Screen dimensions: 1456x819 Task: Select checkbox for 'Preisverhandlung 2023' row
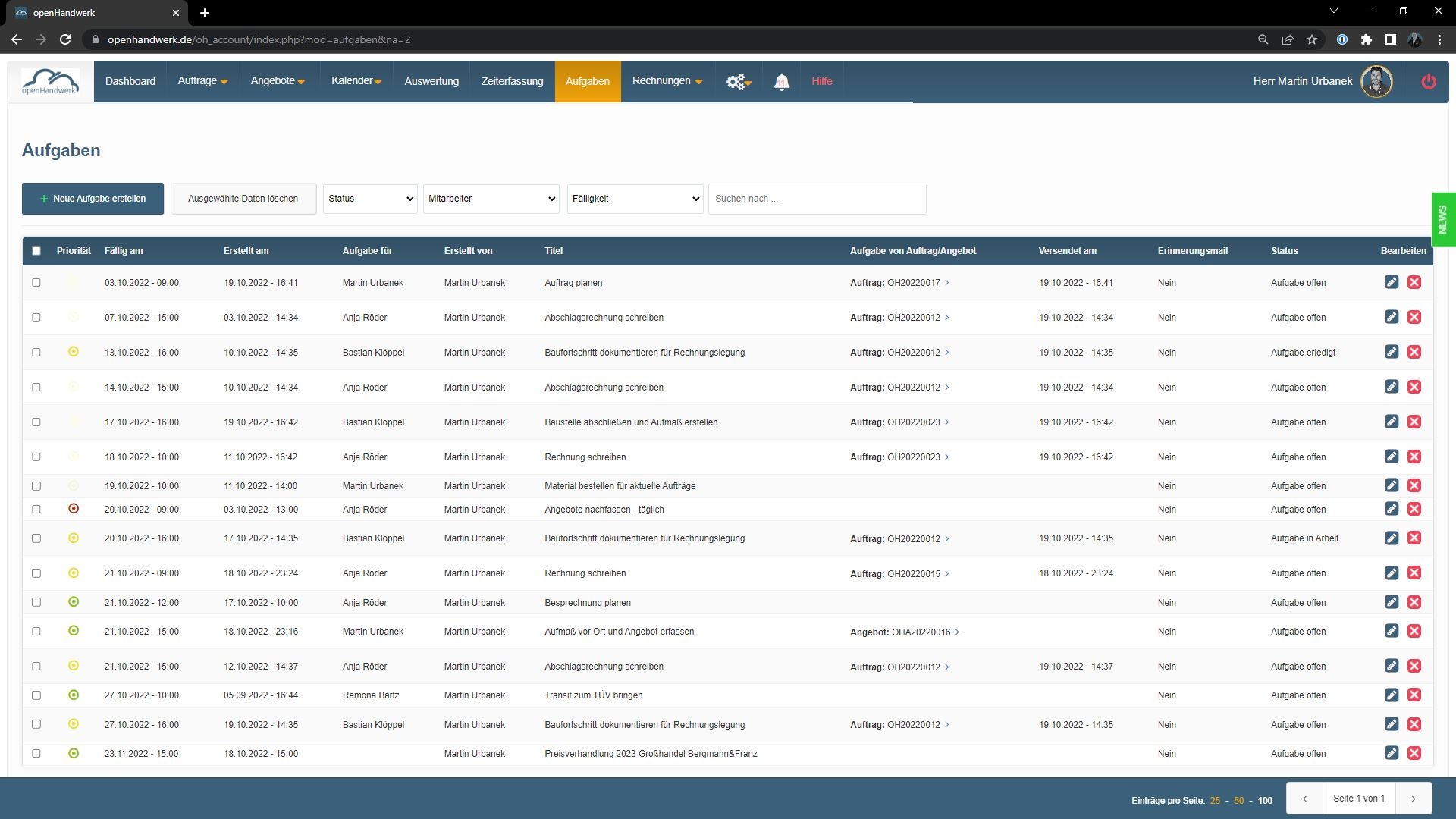36,753
